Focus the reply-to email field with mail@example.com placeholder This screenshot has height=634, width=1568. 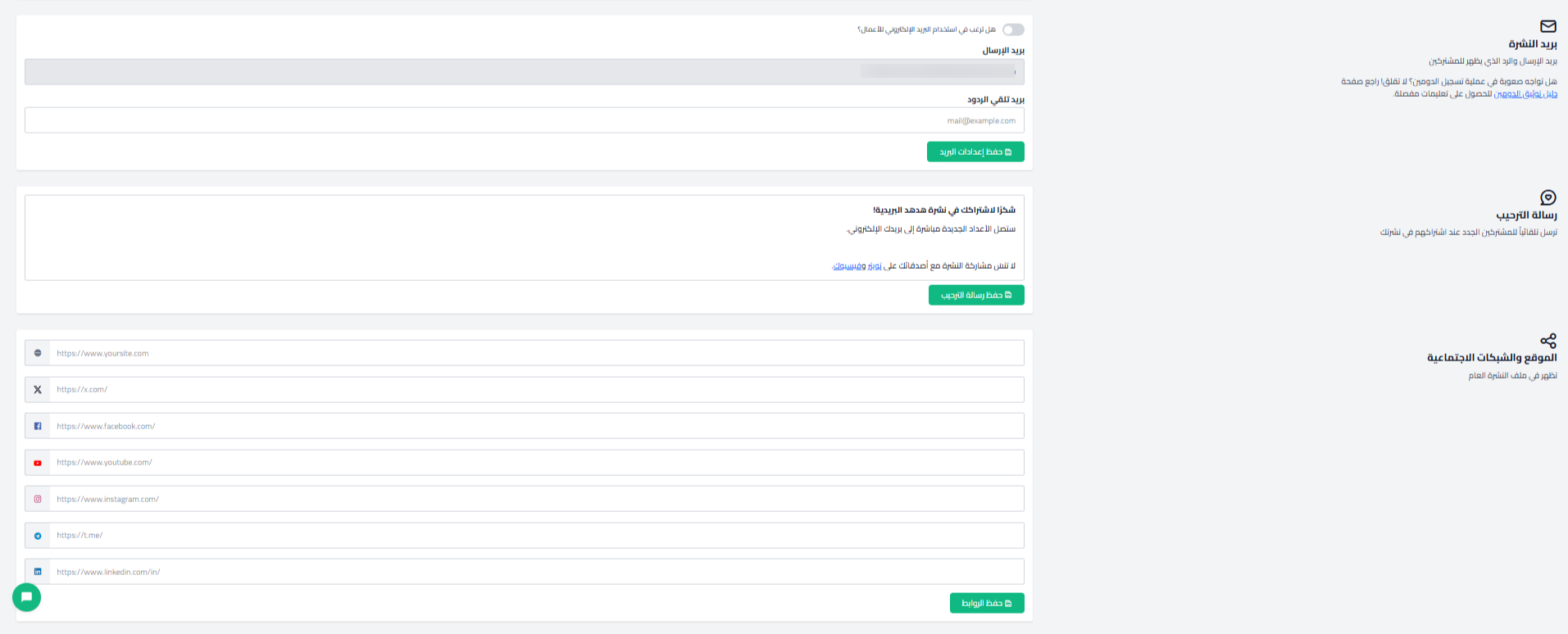(x=525, y=120)
